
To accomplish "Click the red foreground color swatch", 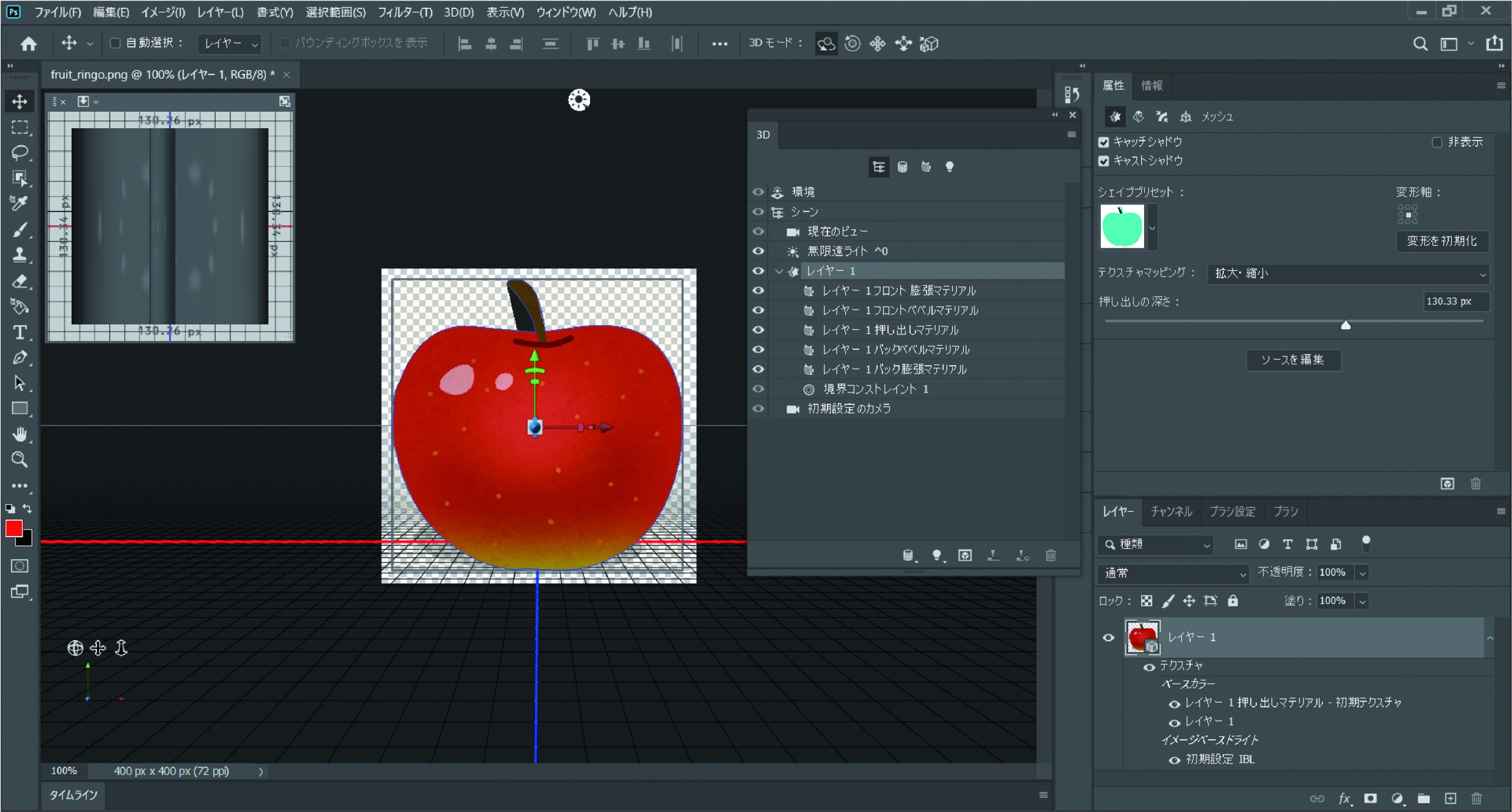I will click(x=14, y=528).
